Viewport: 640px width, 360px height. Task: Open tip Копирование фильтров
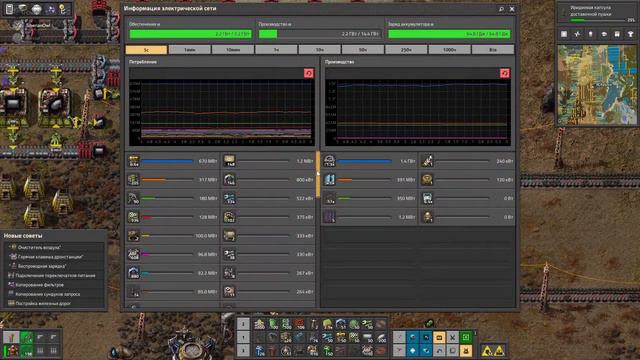(x=53, y=285)
